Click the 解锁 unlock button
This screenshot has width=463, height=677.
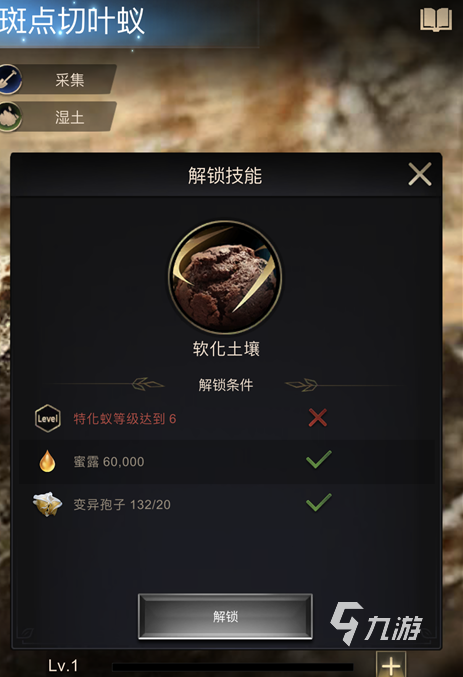tap(225, 617)
